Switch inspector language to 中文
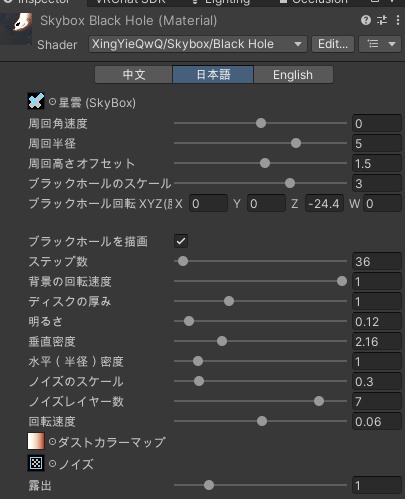The image size is (405, 499). pyautogui.click(x=134, y=74)
